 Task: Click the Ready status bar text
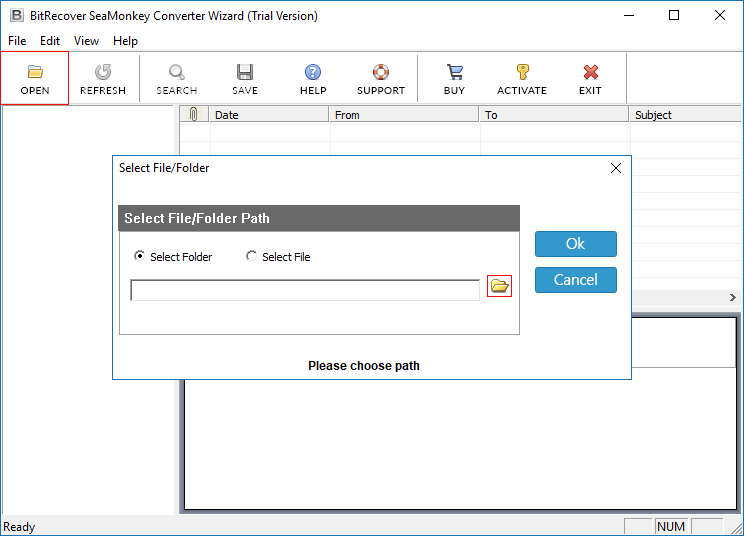19,527
